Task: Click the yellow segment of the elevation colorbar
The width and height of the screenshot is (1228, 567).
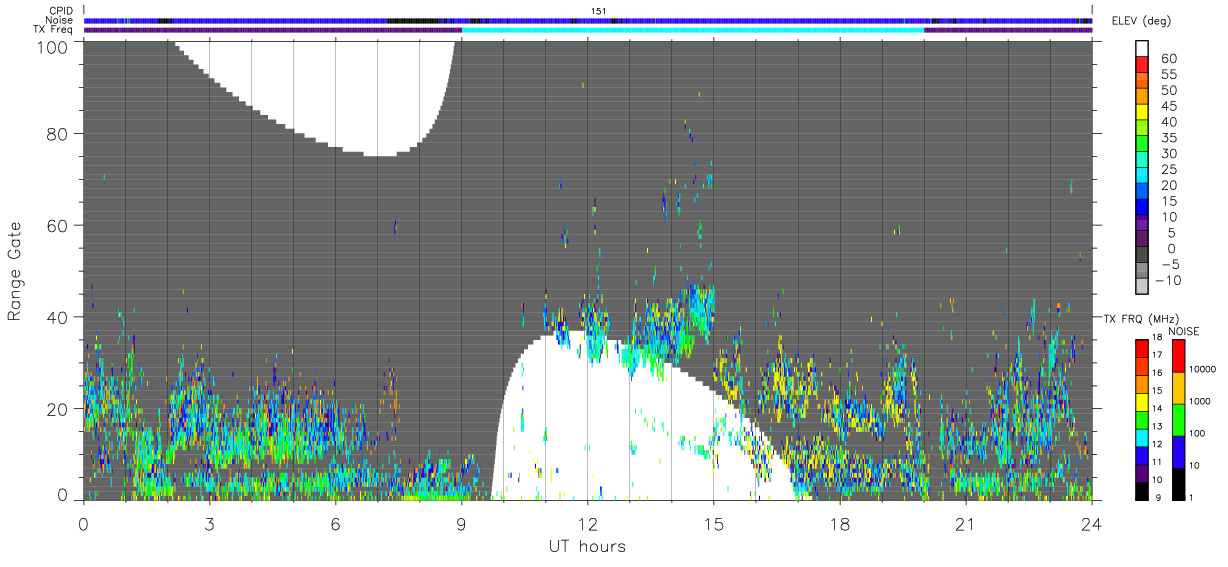Action: pyautogui.click(x=1142, y=111)
